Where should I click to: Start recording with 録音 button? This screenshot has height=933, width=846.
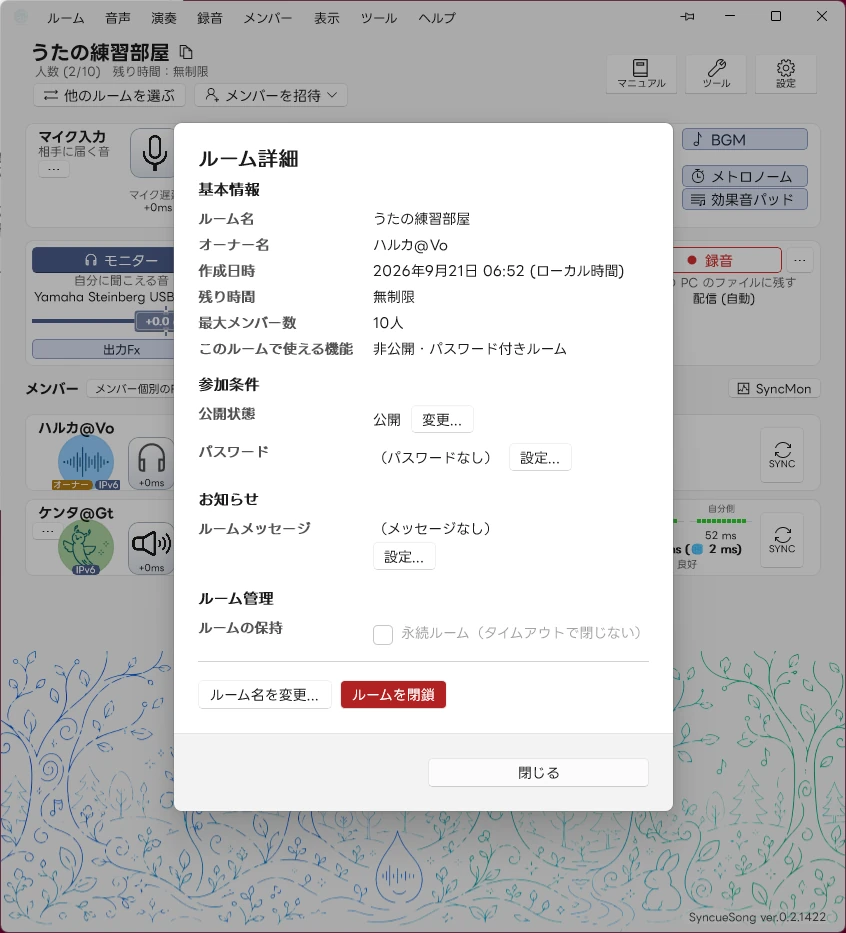pos(727,260)
